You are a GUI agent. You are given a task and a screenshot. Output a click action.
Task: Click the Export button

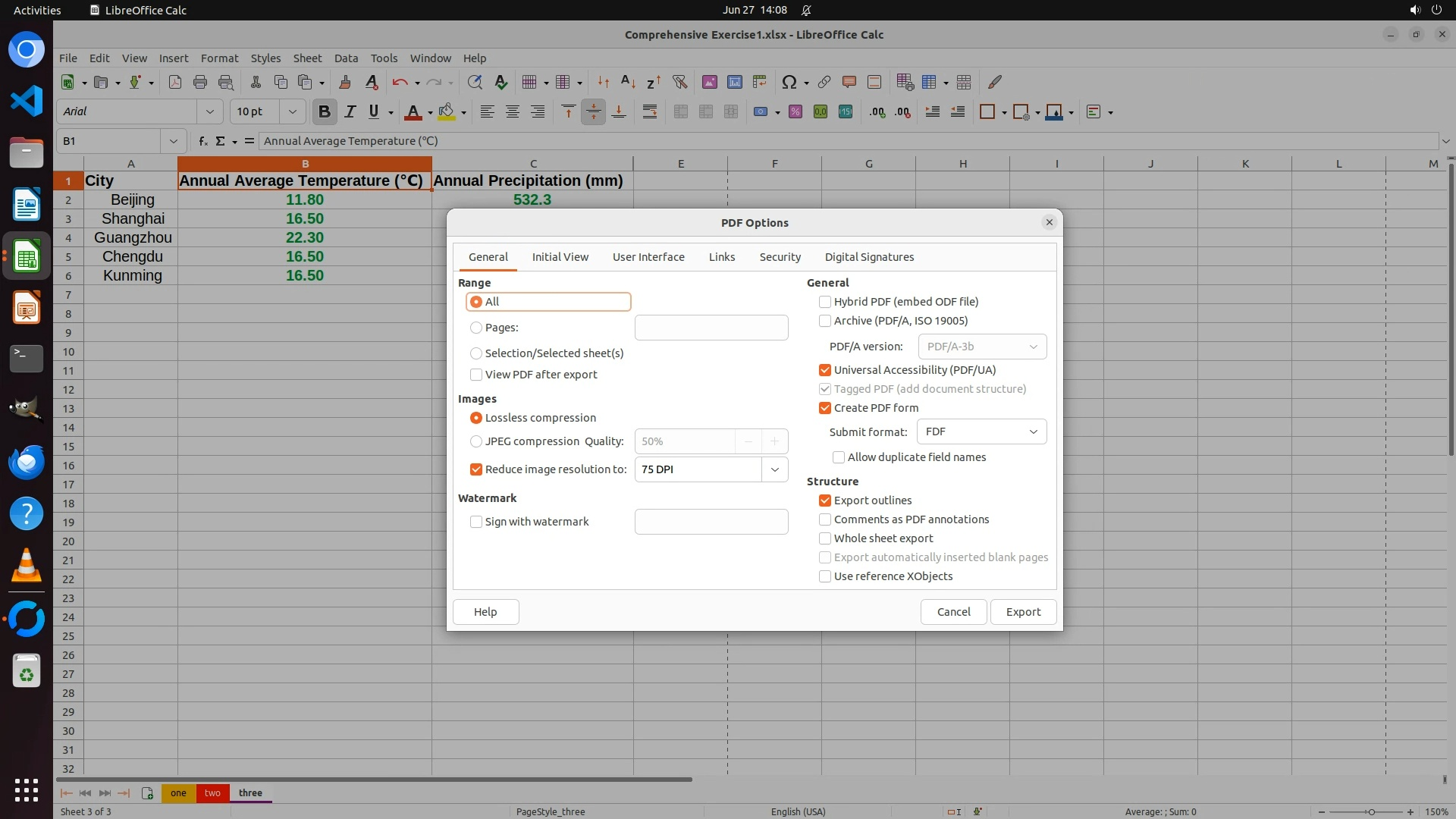[x=1023, y=612]
